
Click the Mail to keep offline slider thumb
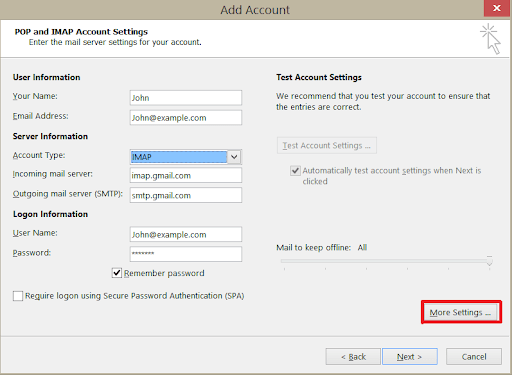point(489,261)
